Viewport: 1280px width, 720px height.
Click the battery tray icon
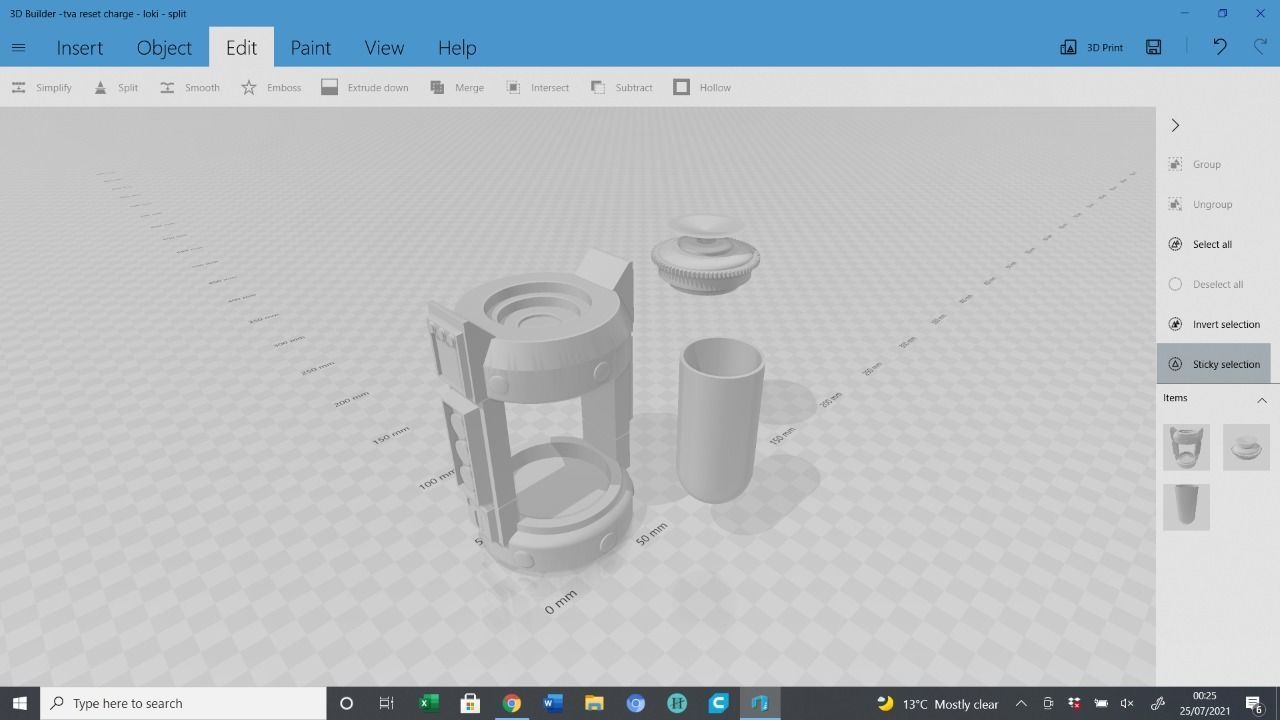click(x=1101, y=703)
